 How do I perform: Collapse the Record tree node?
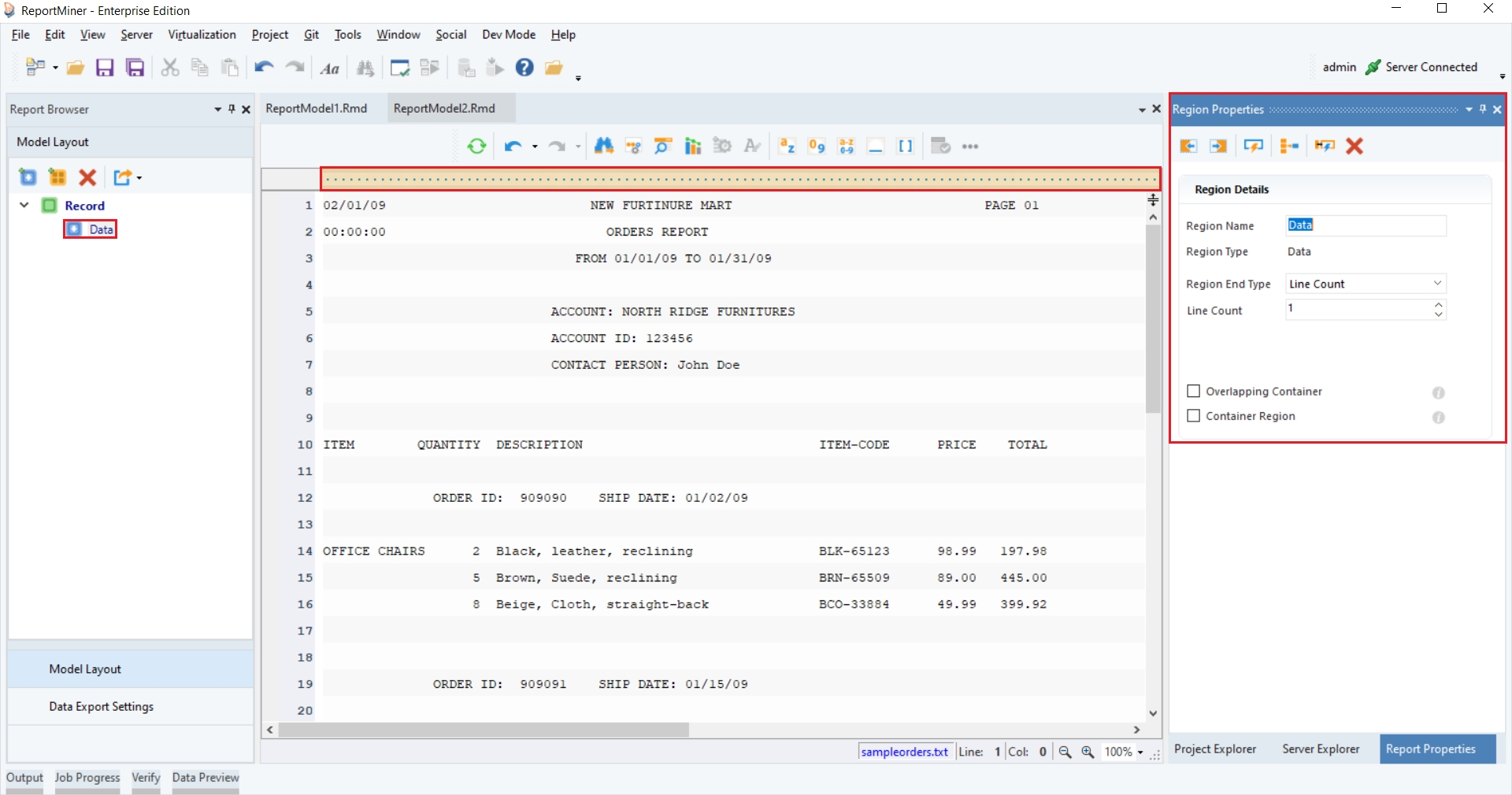24,206
